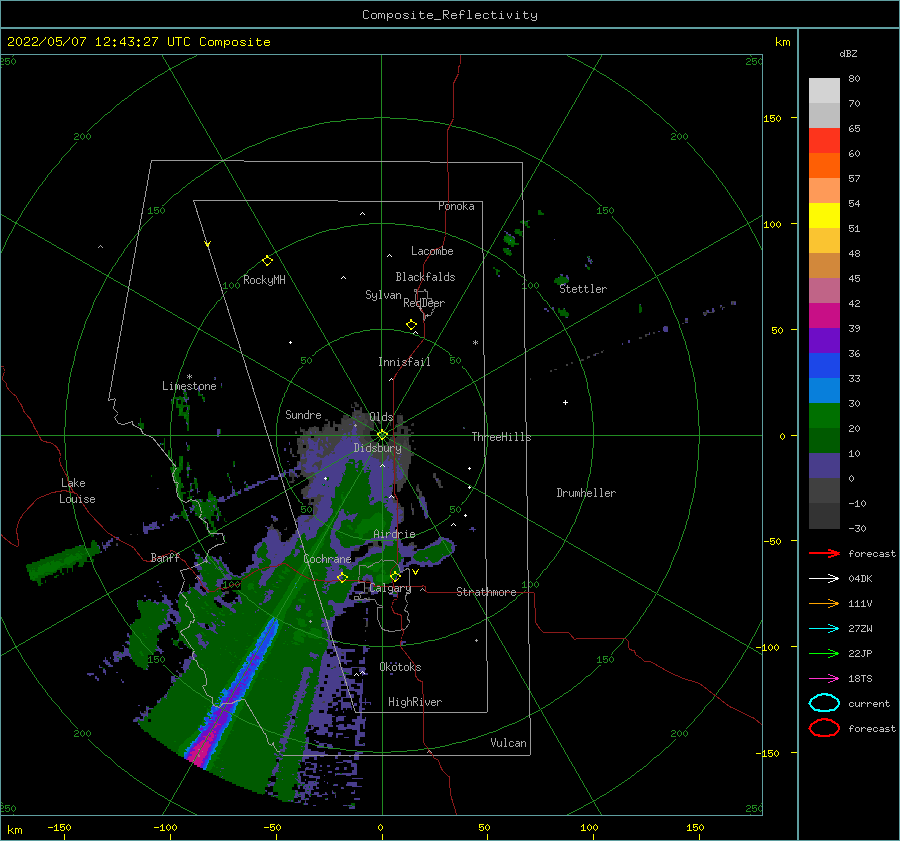Click the Composite_Reflectivity title text
This screenshot has height=841, width=900.
tap(449, 15)
